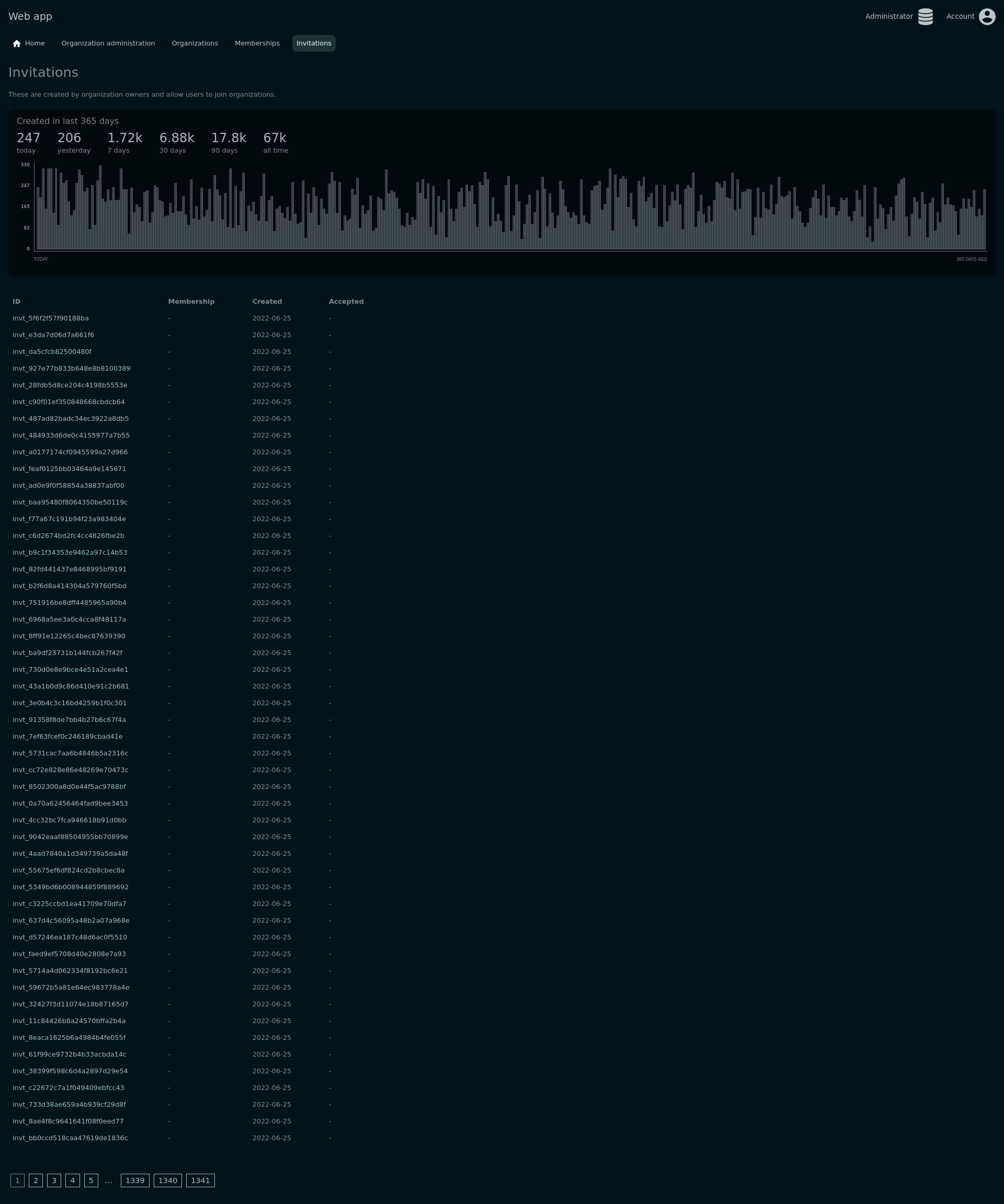Switch to the Organizations tab
Viewport: 1004px width, 1204px height.
tap(195, 43)
